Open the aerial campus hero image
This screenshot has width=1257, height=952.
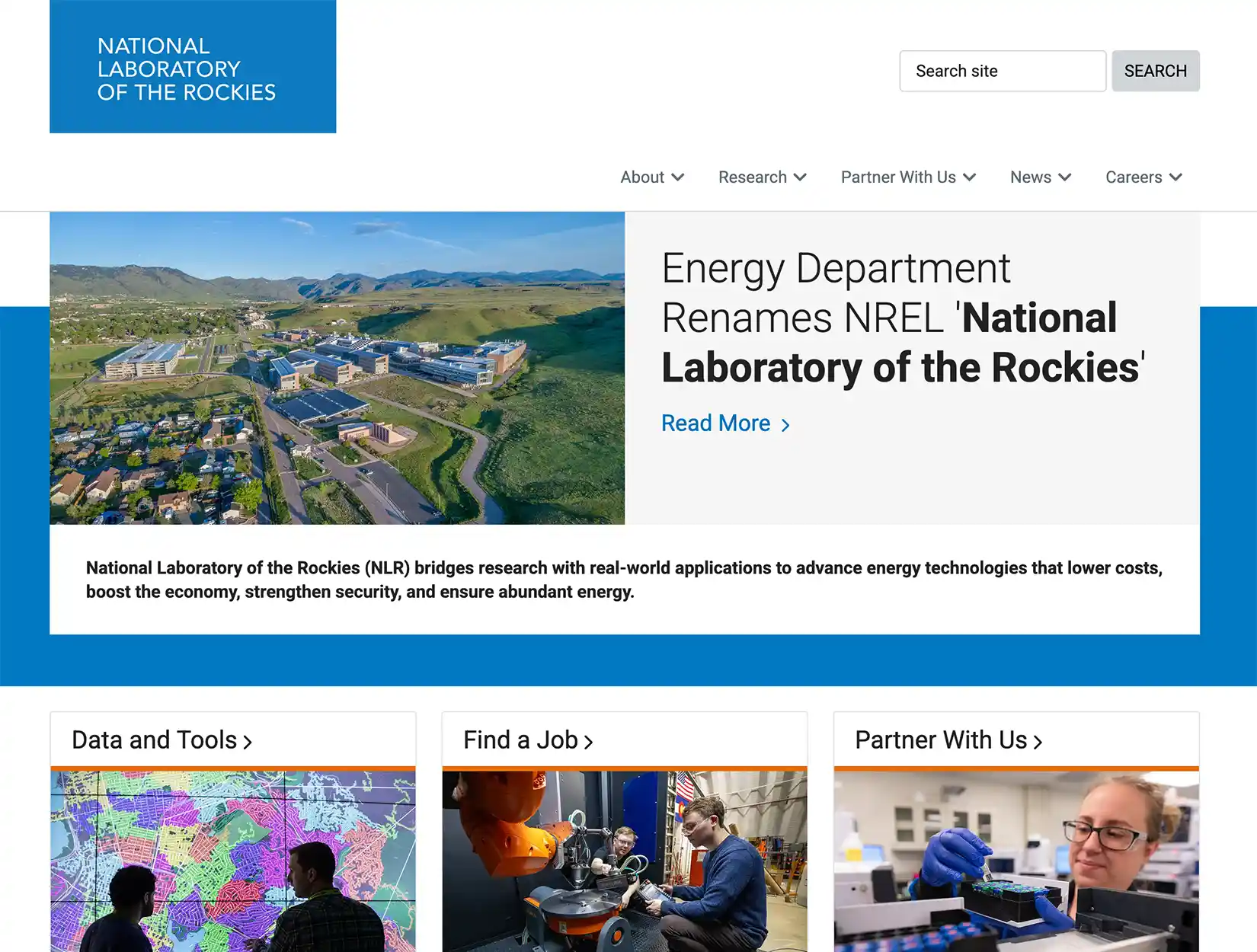[337, 368]
